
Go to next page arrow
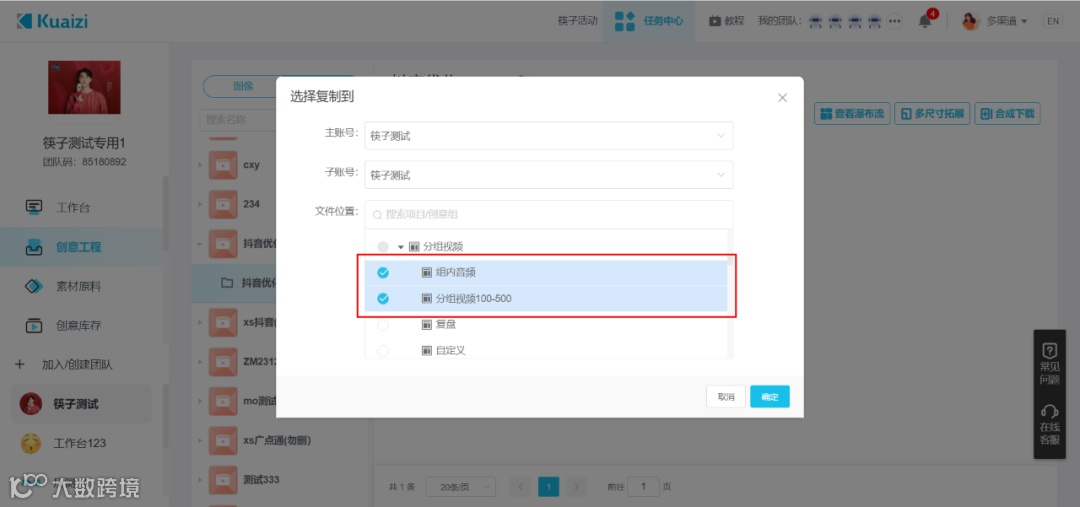click(577, 486)
